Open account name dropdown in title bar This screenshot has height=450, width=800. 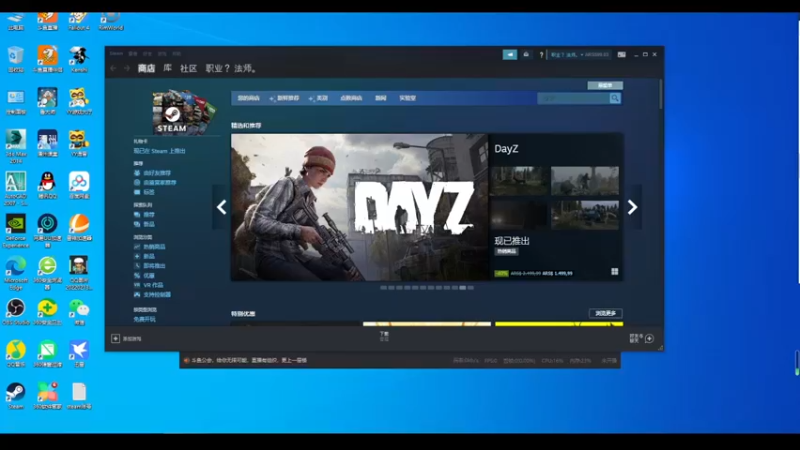pos(566,55)
